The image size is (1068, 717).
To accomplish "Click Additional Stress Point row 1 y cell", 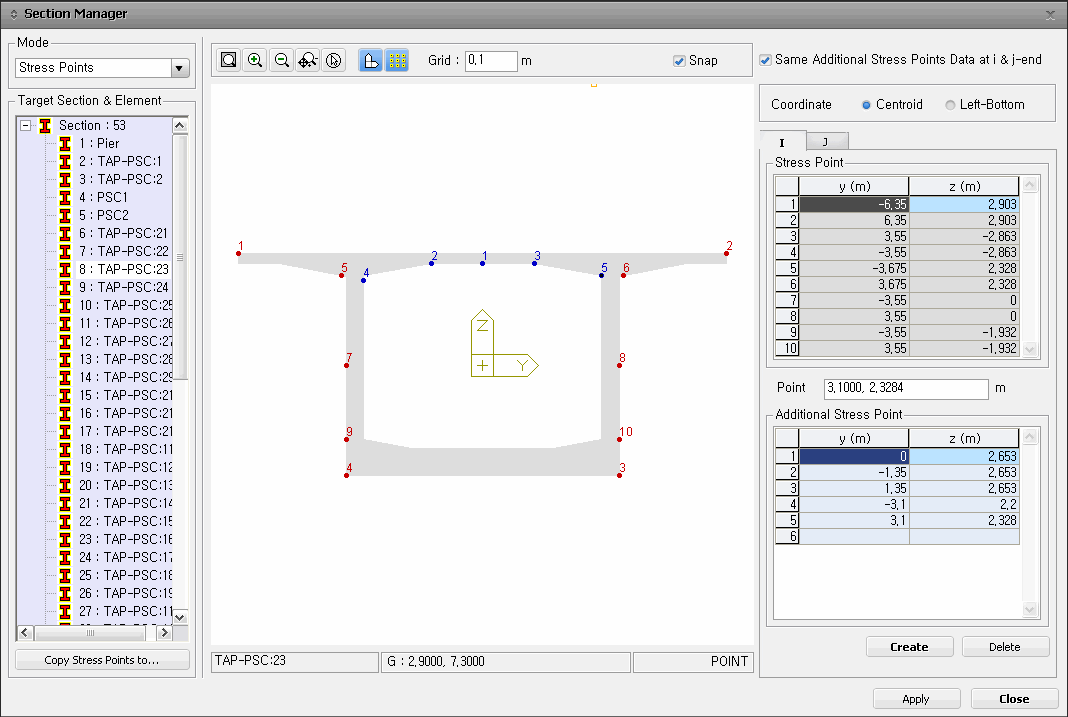I will point(854,456).
